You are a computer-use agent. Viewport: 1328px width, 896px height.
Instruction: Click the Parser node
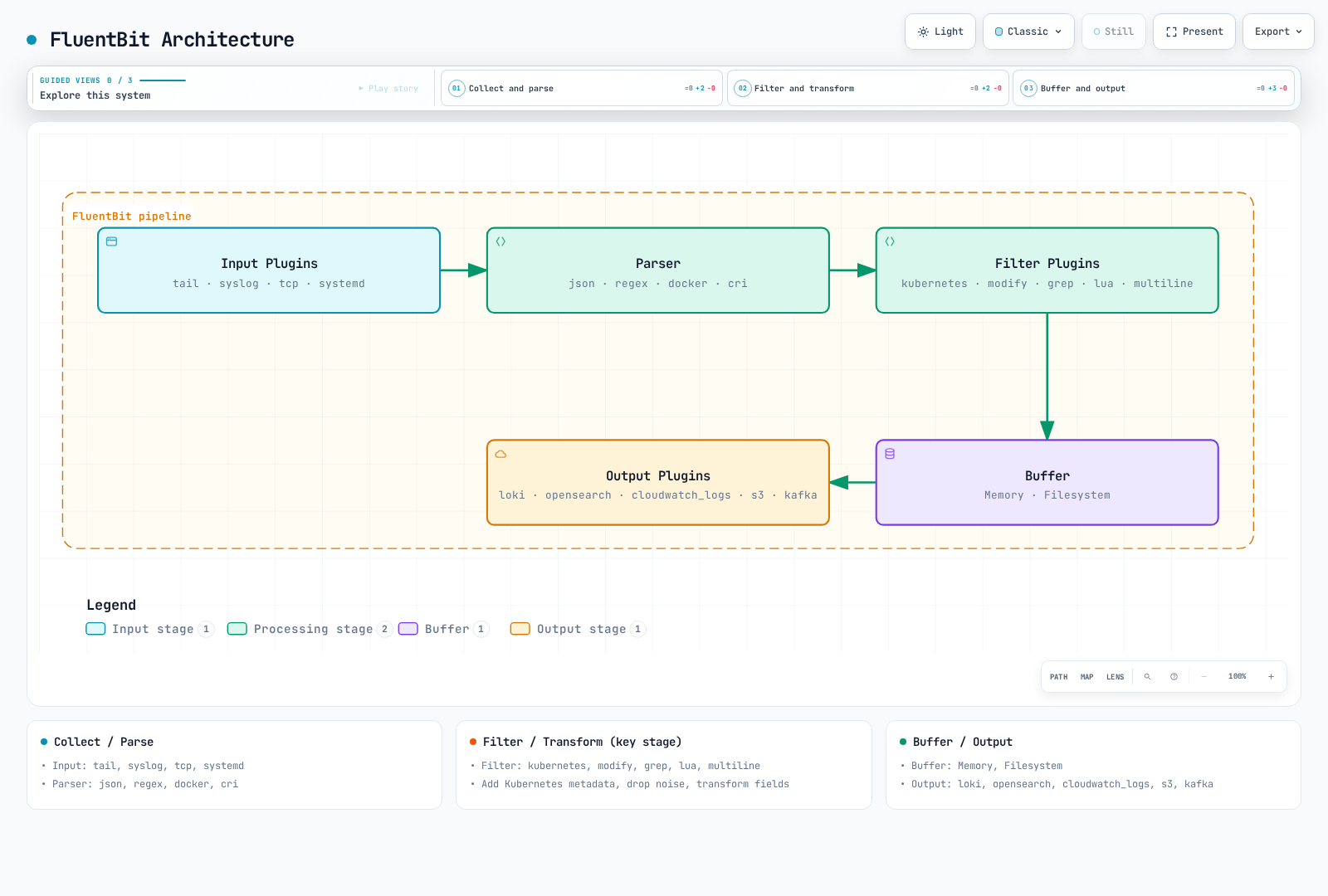tap(658, 270)
